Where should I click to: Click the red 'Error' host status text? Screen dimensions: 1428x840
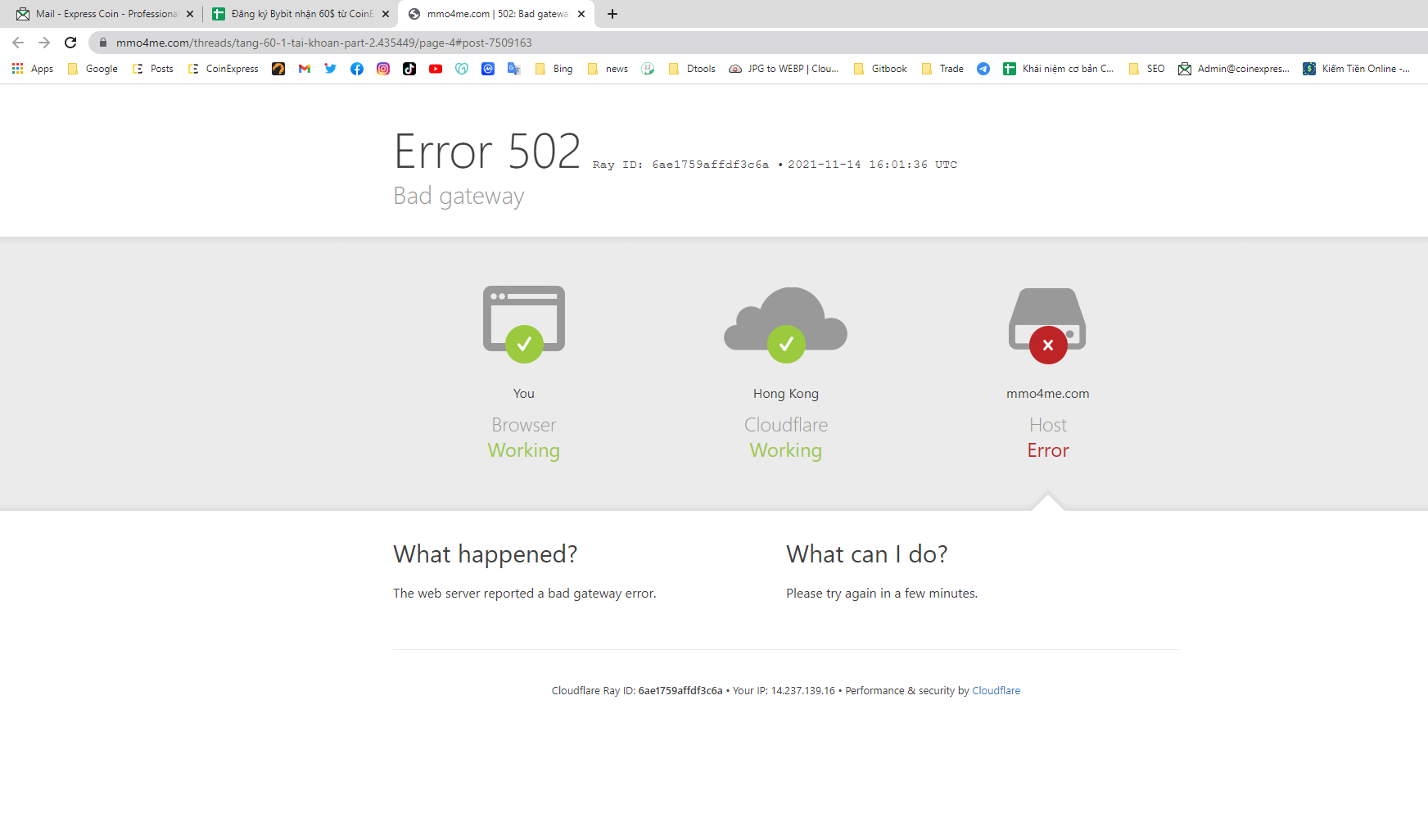point(1048,450)
